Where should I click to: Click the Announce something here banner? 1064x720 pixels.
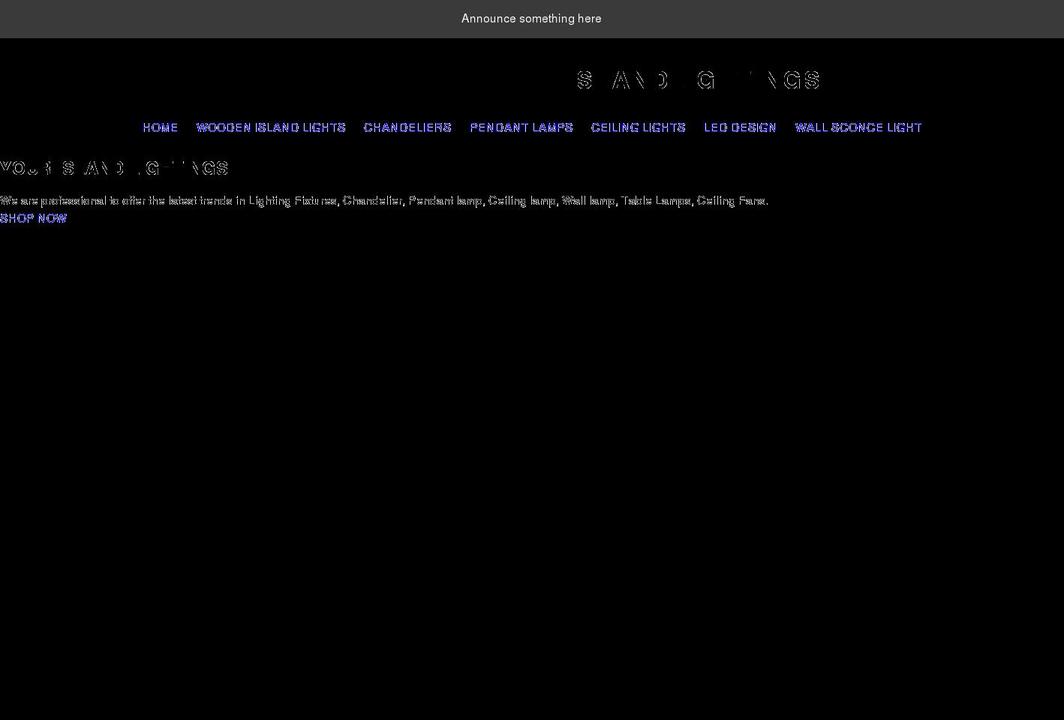pyautogui.click(x=531, y=18)
